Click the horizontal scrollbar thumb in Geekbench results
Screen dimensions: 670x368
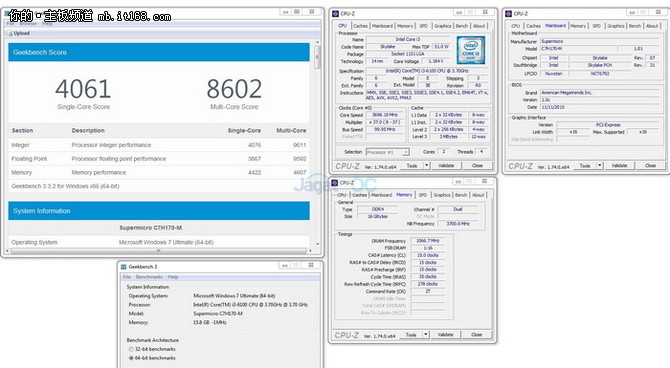coord(159,250)
